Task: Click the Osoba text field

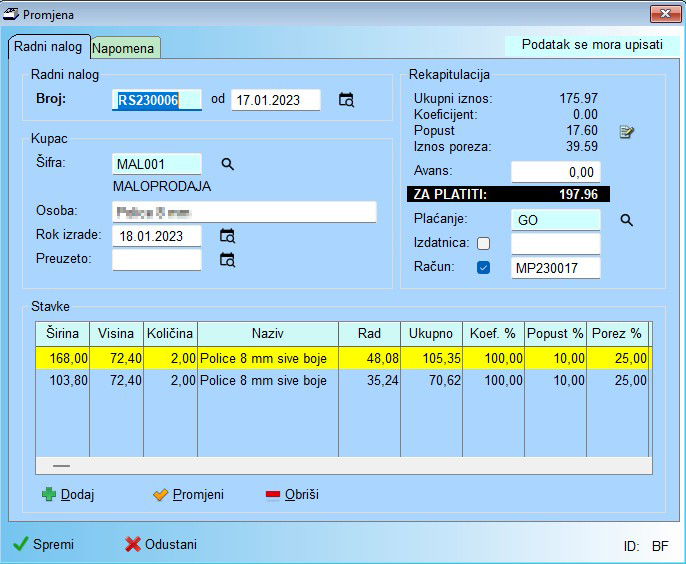Action: [x=244, y=212]
